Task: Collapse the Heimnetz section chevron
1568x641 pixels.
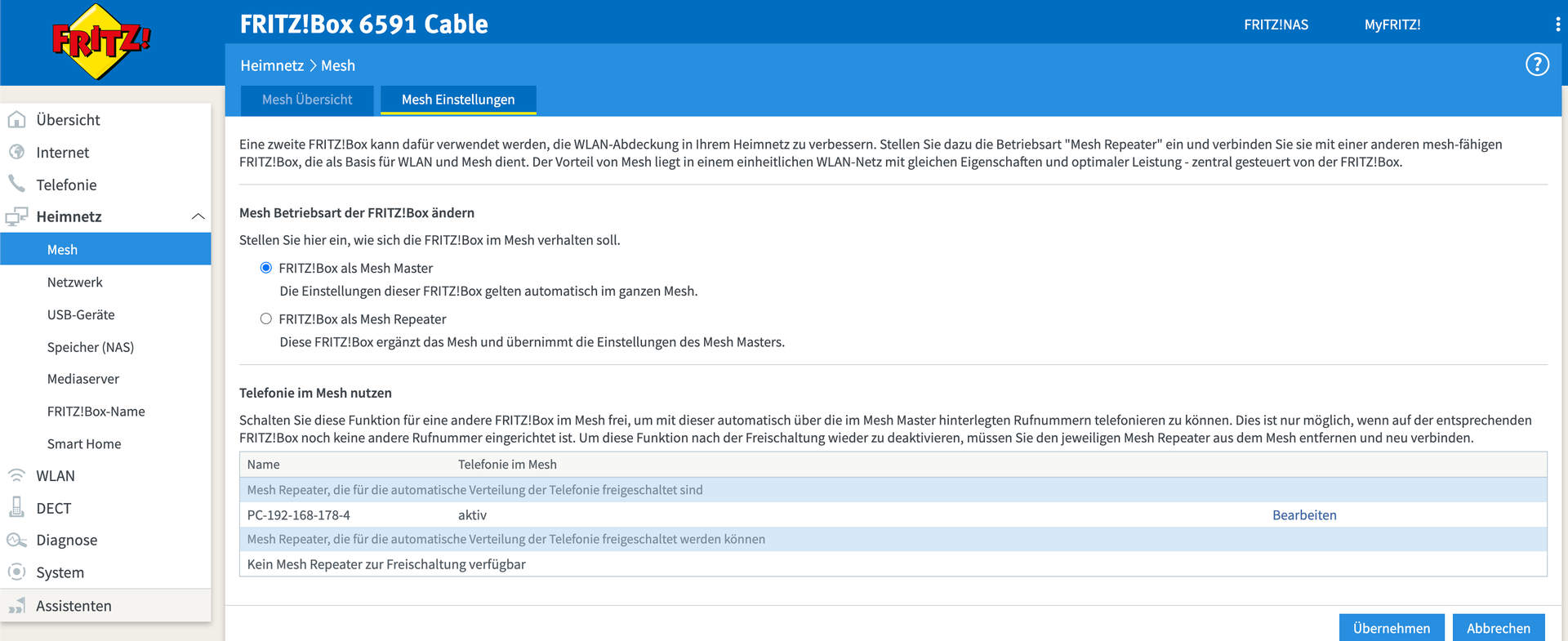Action: pyautogui.click(x=198, y=216)
